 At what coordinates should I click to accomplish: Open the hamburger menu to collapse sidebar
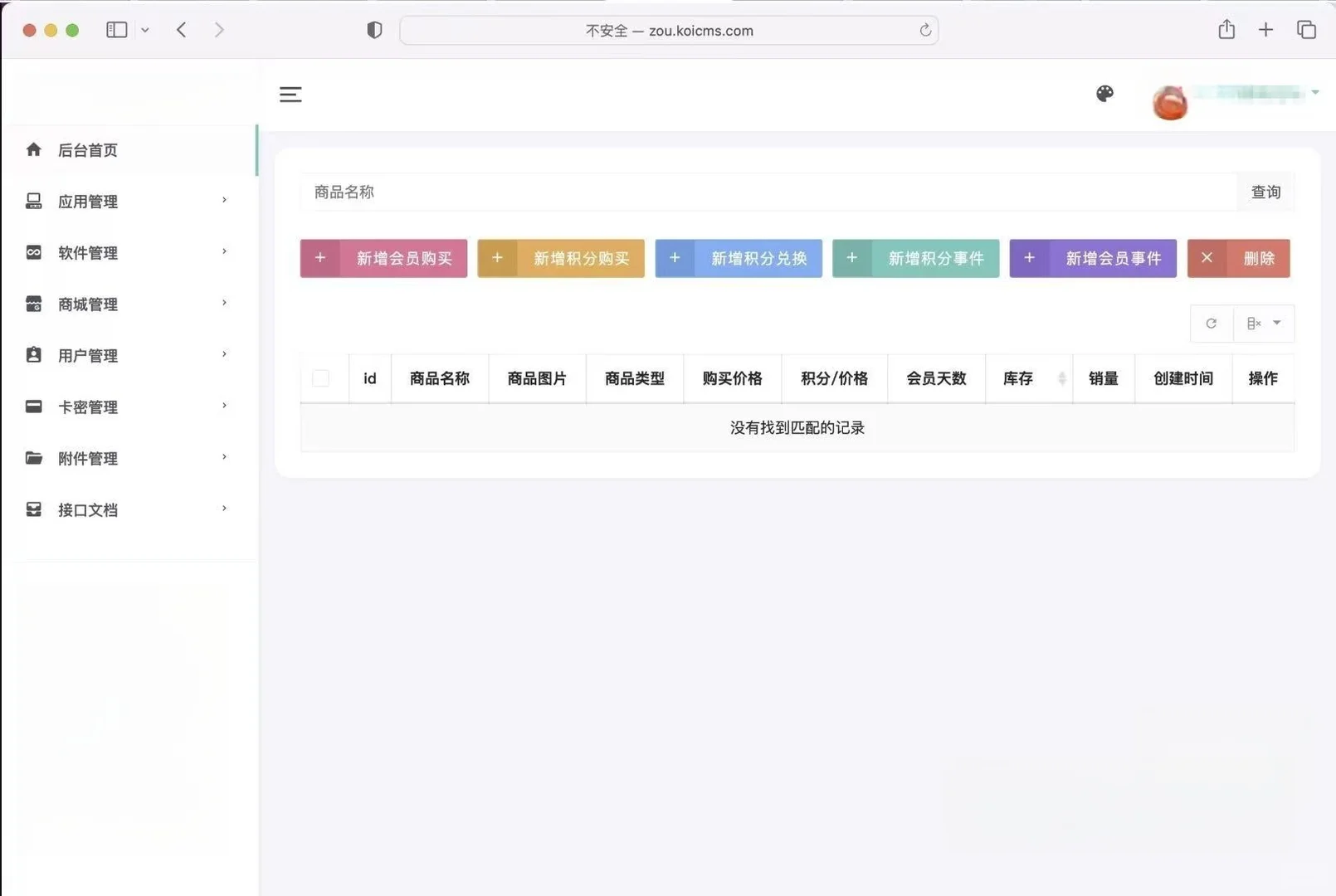coord(290,95)
